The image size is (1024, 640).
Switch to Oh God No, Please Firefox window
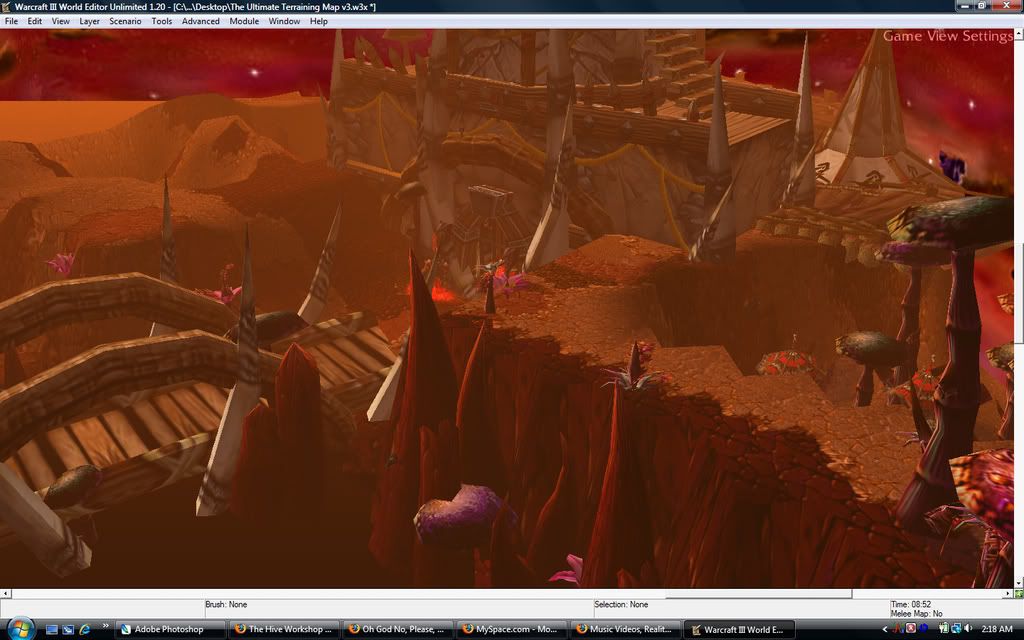(x=398, y=630)
